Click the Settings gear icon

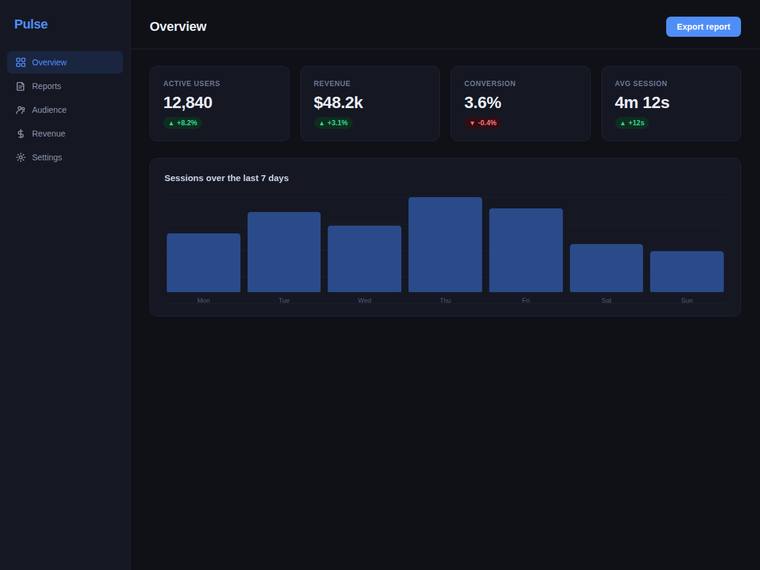(x=20, y=158)
